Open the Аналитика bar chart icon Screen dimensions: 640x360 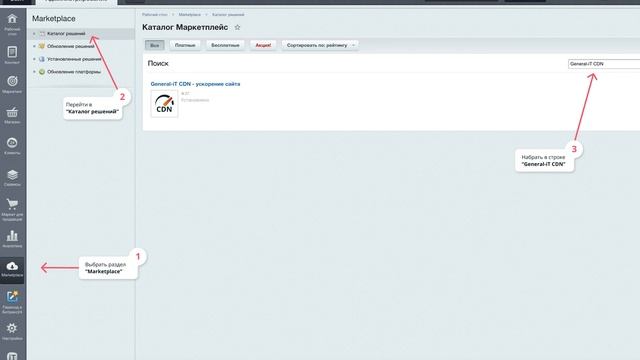click(x=12, y=236)
